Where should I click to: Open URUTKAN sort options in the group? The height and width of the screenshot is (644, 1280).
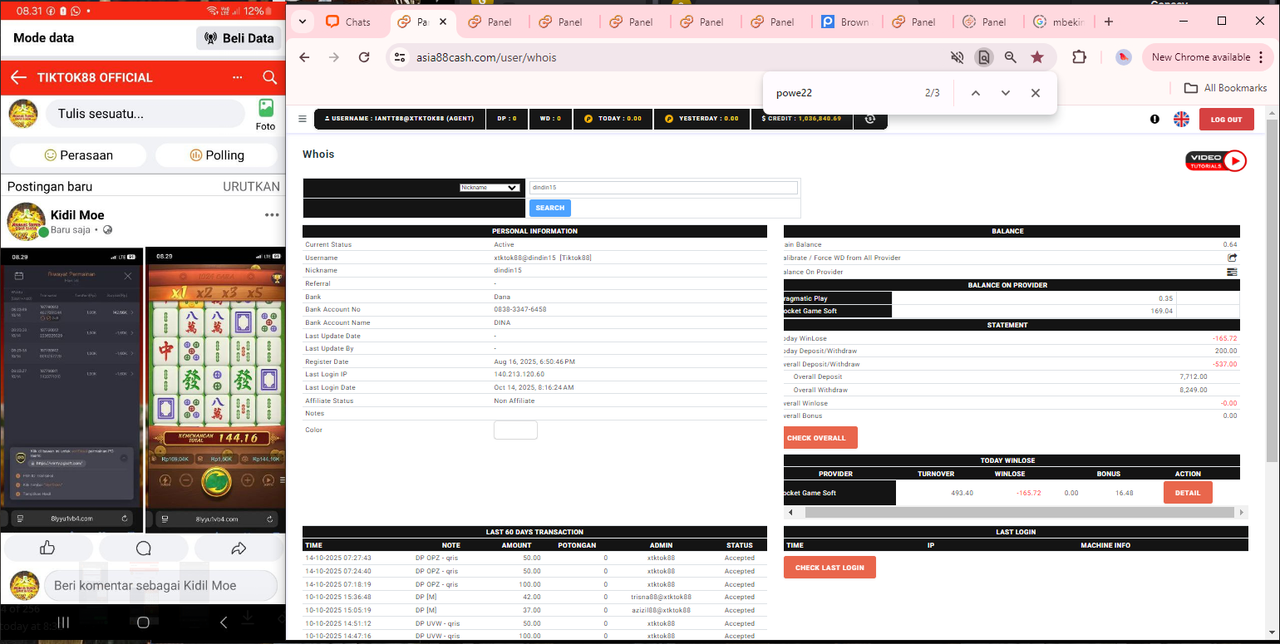(x=251, y=187)
